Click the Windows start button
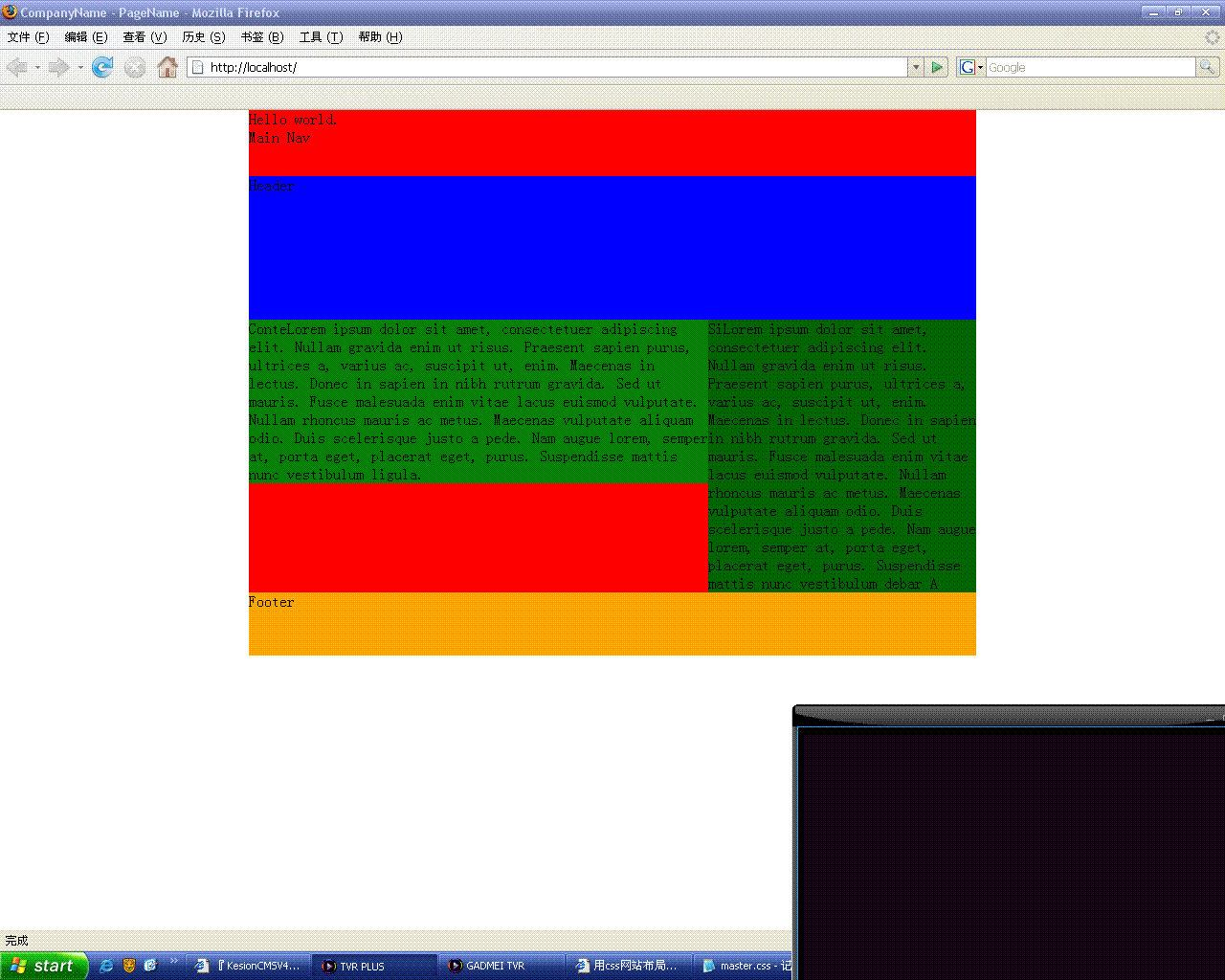This screenshot has height=980, width=1225. [x=44, y=966]
